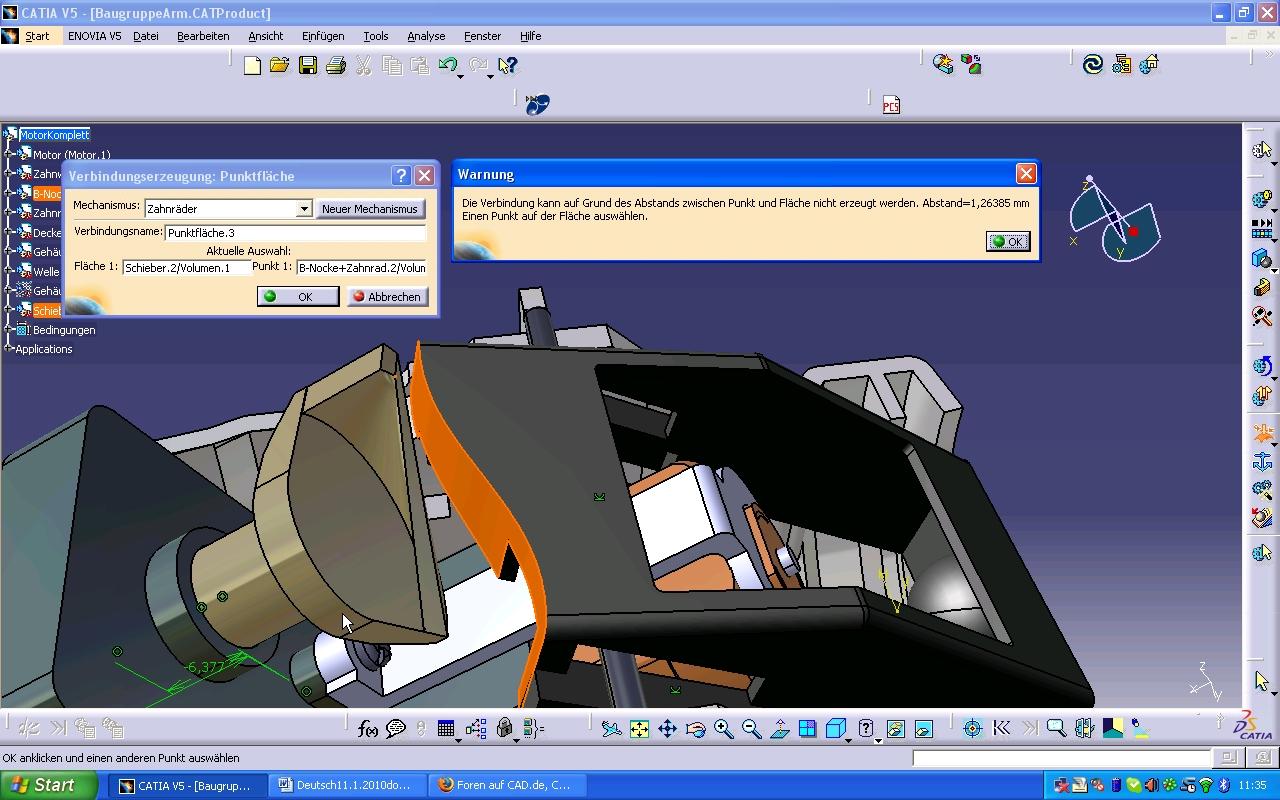The height and width of the screenshot is (800, 1280).
Task: Click the Fläche 1 selection field
Action: point(186,267)
